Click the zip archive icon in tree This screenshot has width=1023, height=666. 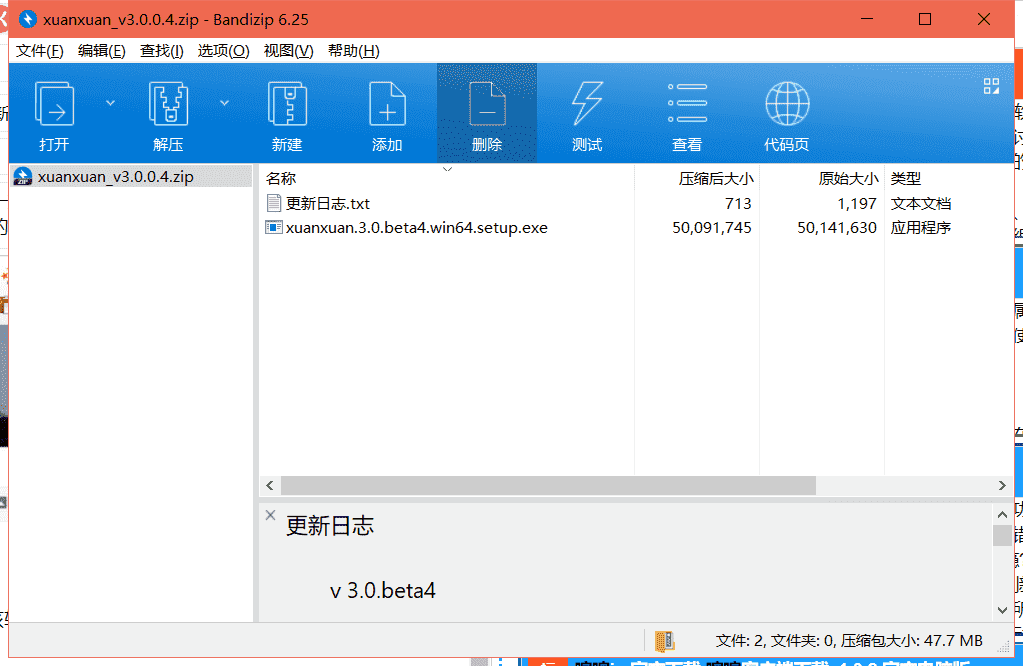23,177
